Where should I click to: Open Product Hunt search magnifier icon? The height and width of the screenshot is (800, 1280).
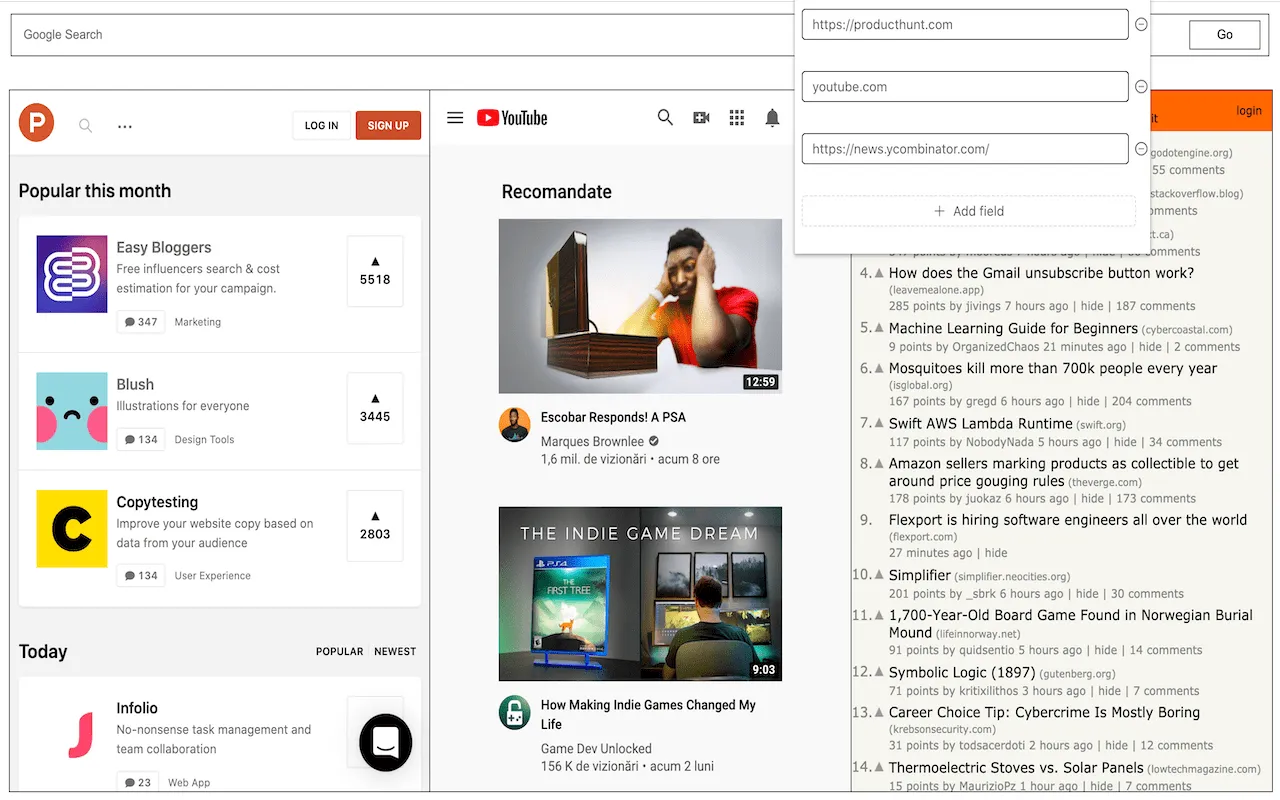[86, 126]
